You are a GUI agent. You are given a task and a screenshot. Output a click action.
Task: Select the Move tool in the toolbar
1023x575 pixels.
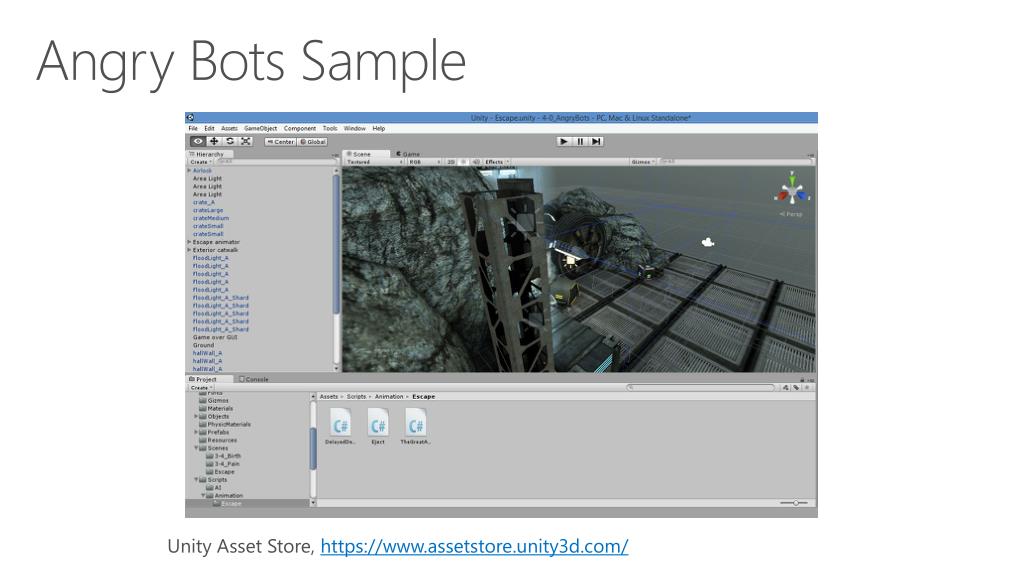pos(214,141)
